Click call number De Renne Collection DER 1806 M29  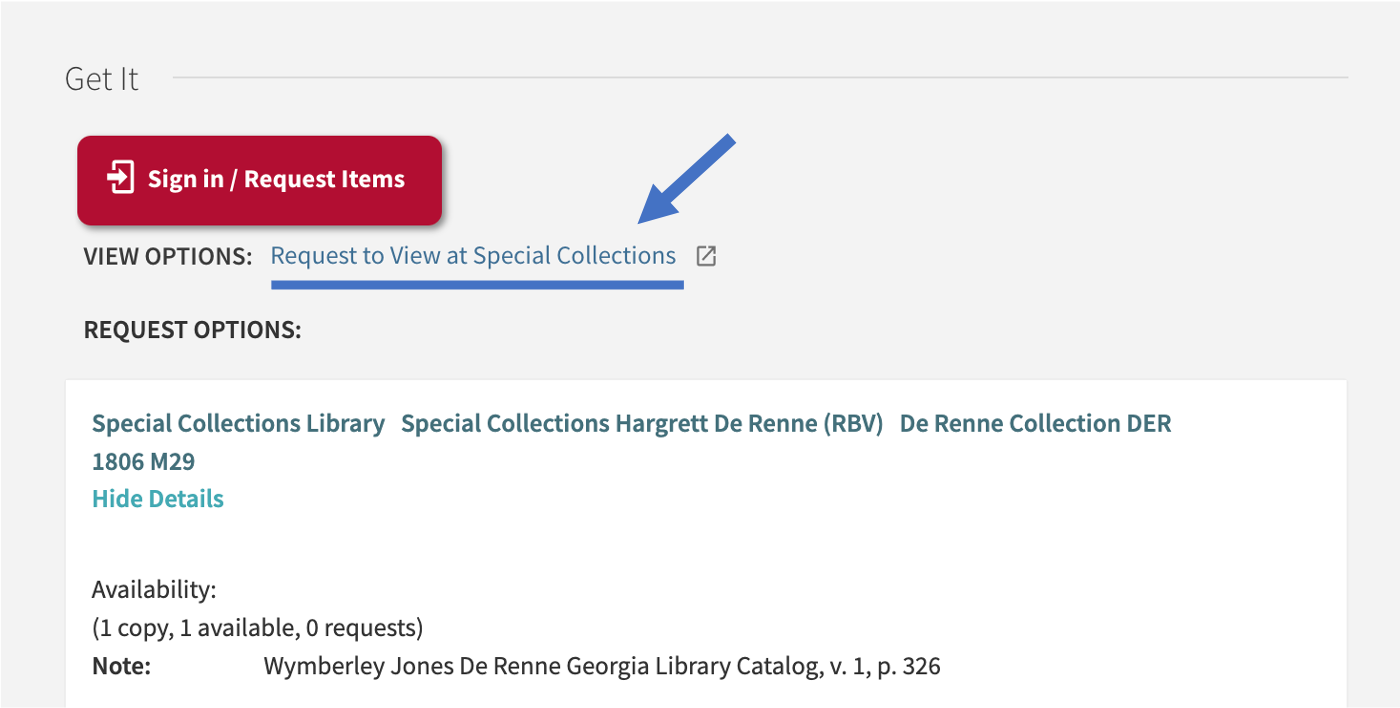(1034, 423)
